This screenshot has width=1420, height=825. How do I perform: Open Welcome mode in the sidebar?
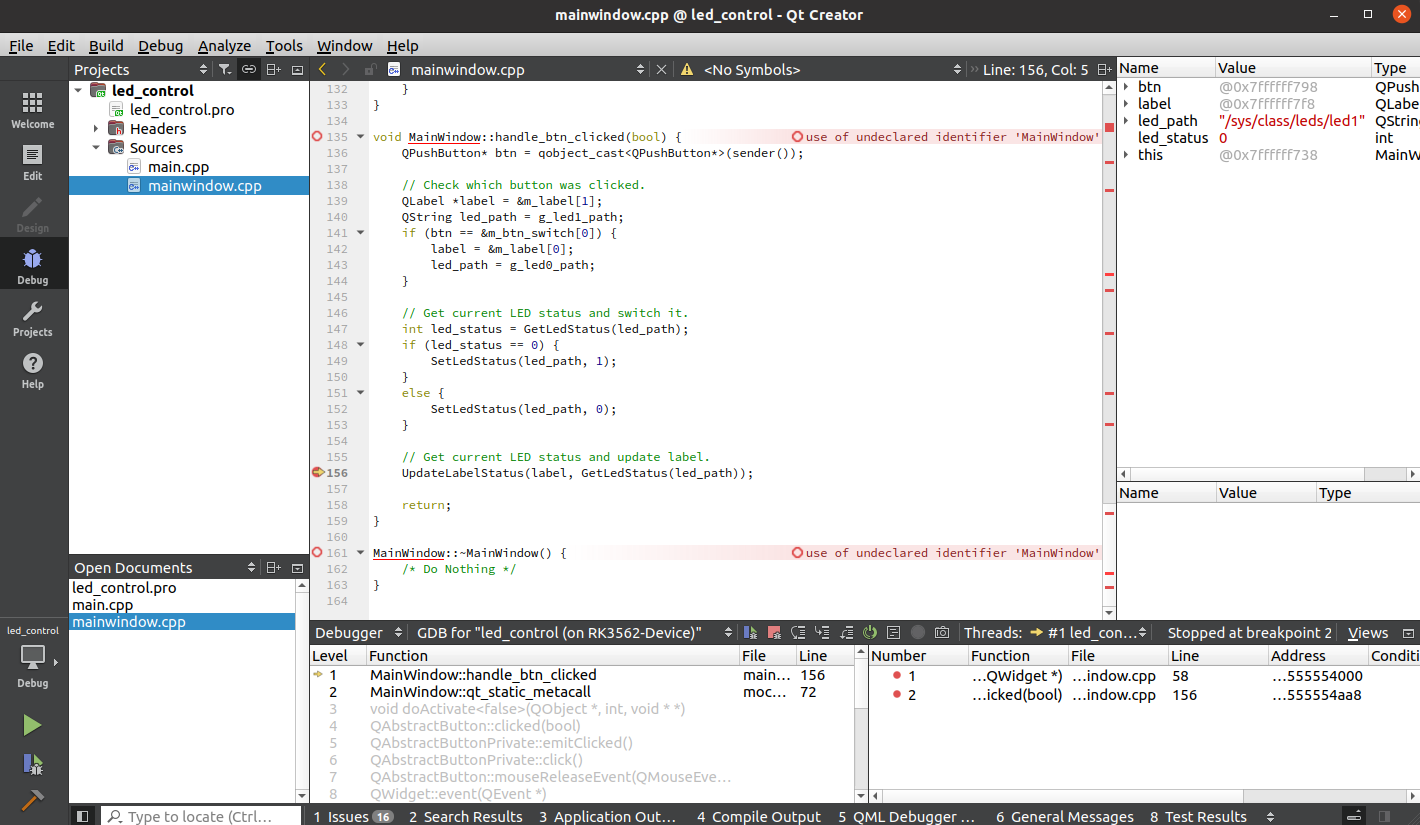coord(32,111)
